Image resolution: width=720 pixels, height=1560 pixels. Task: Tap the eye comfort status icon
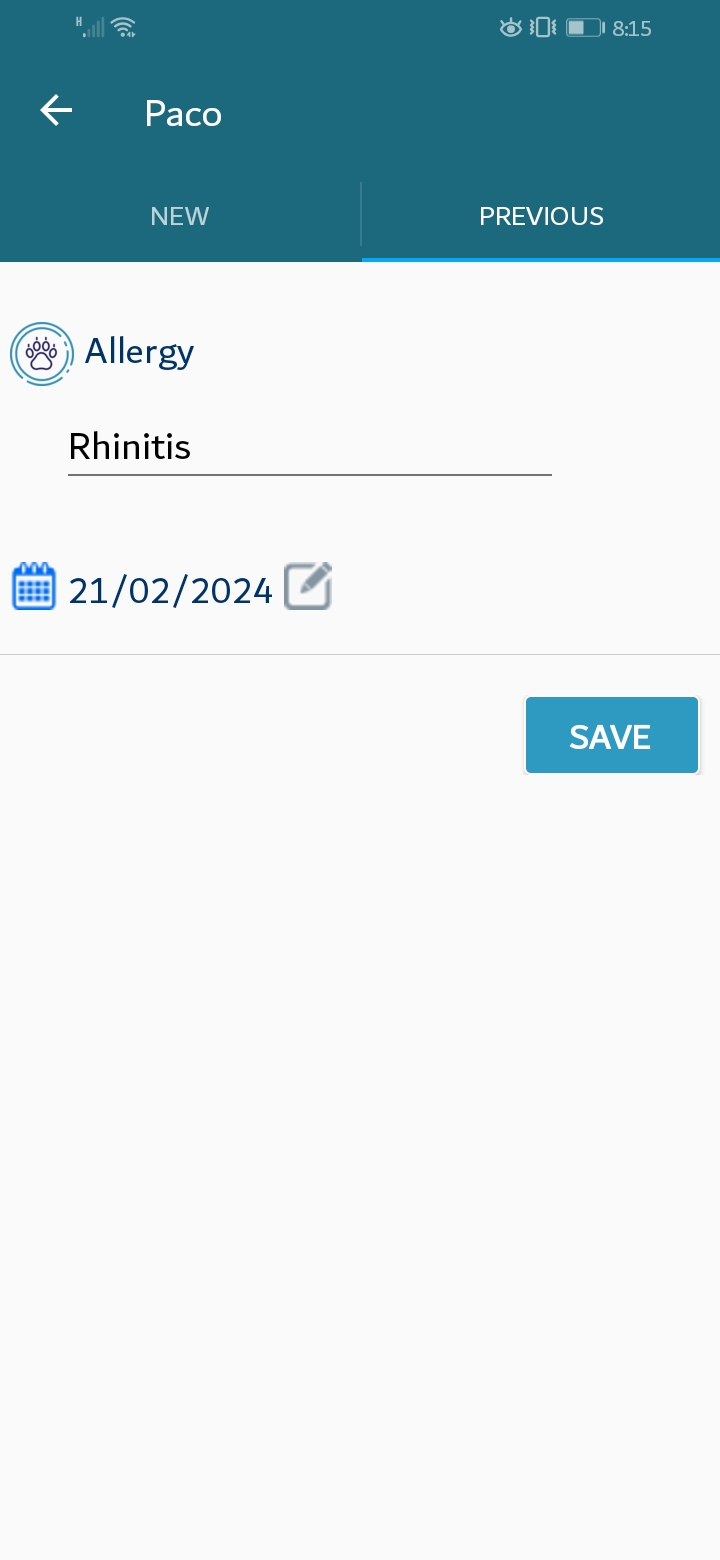coord(511,28)
